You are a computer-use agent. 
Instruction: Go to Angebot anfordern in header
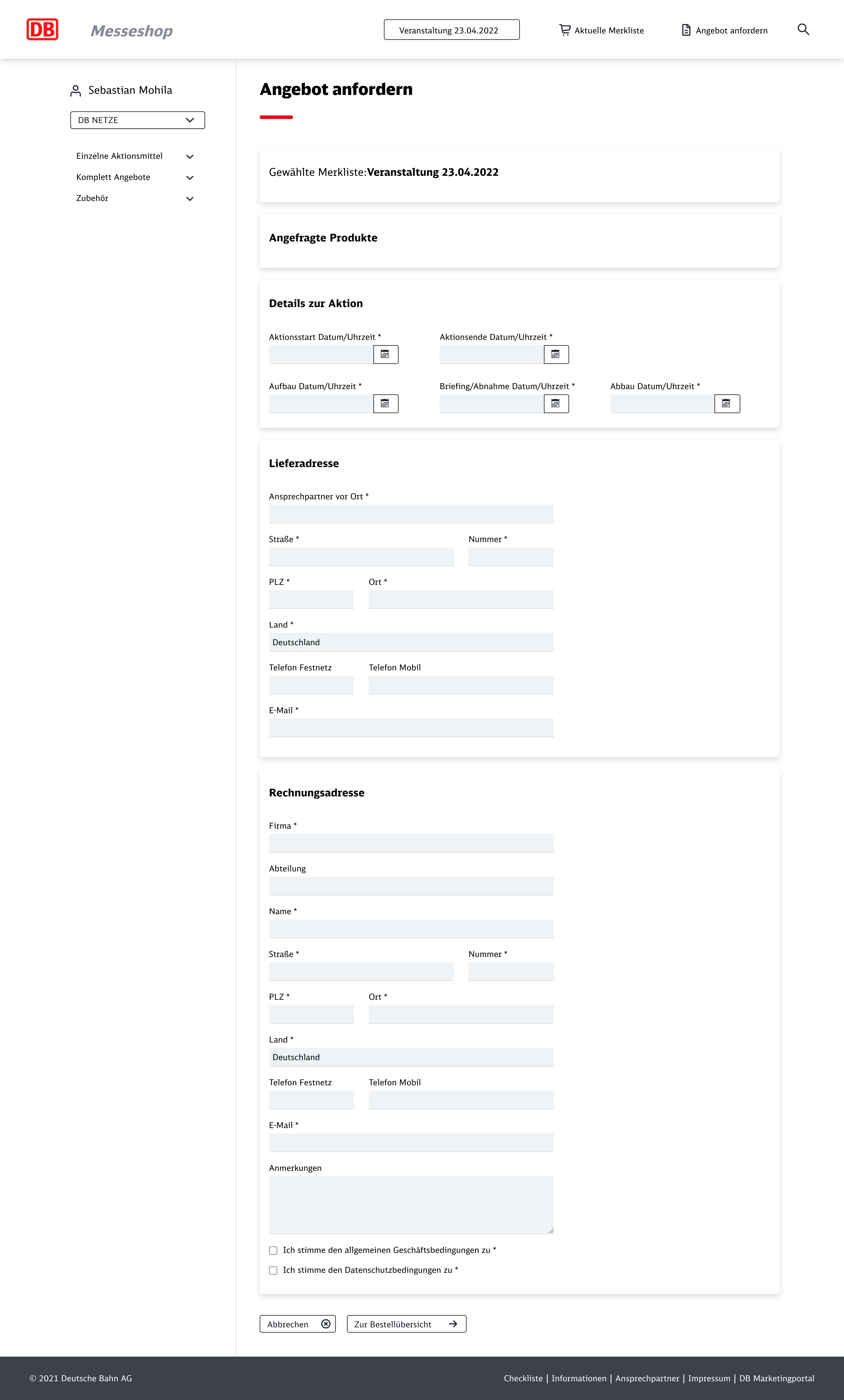coord(725,31)
